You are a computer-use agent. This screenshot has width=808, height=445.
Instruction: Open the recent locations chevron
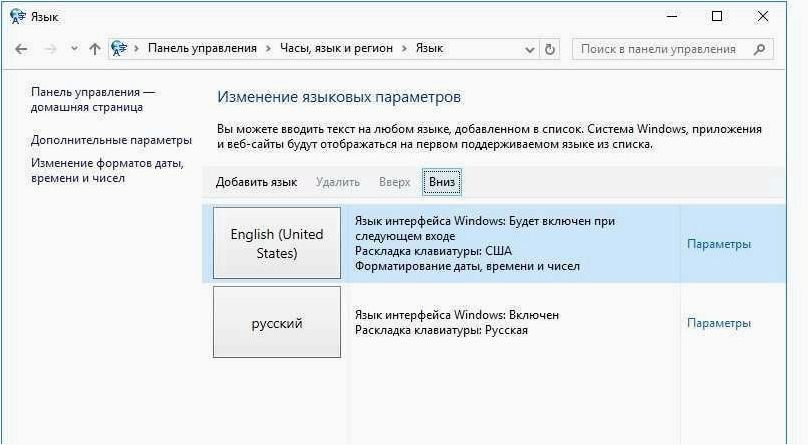(x=75, y=49)
